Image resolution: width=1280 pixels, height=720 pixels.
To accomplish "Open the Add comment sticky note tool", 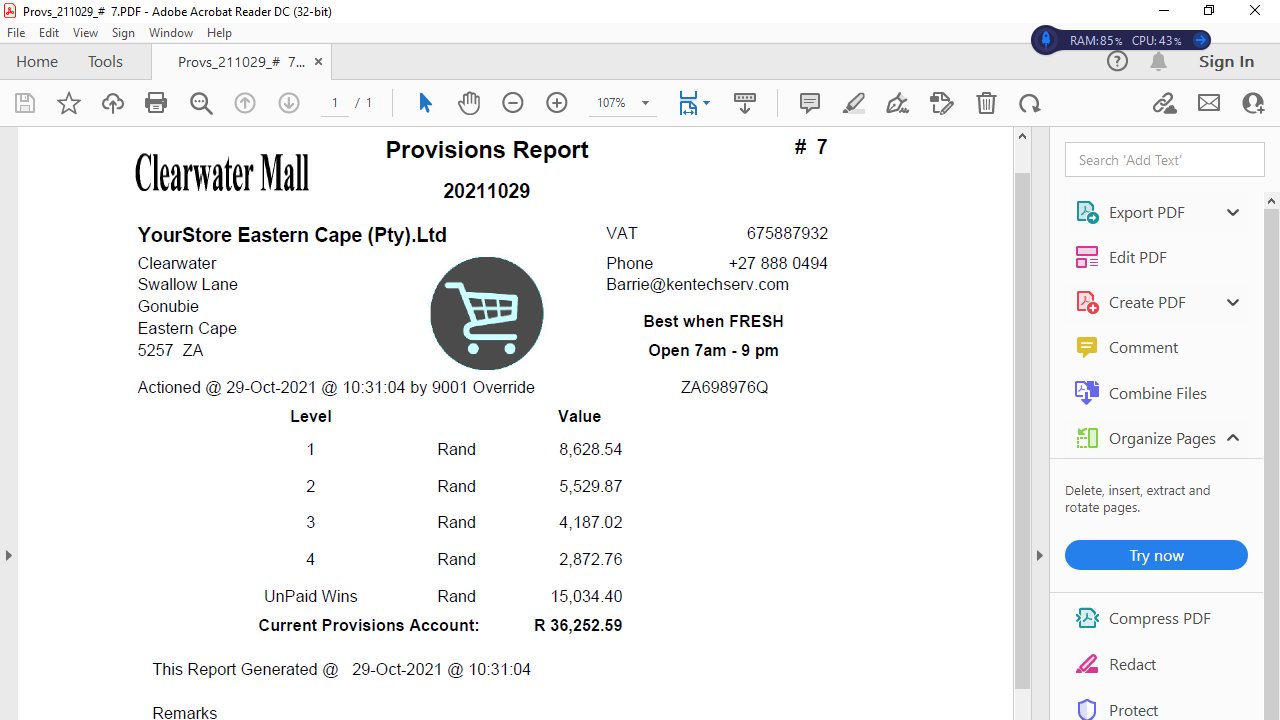I will coord(810,103).
